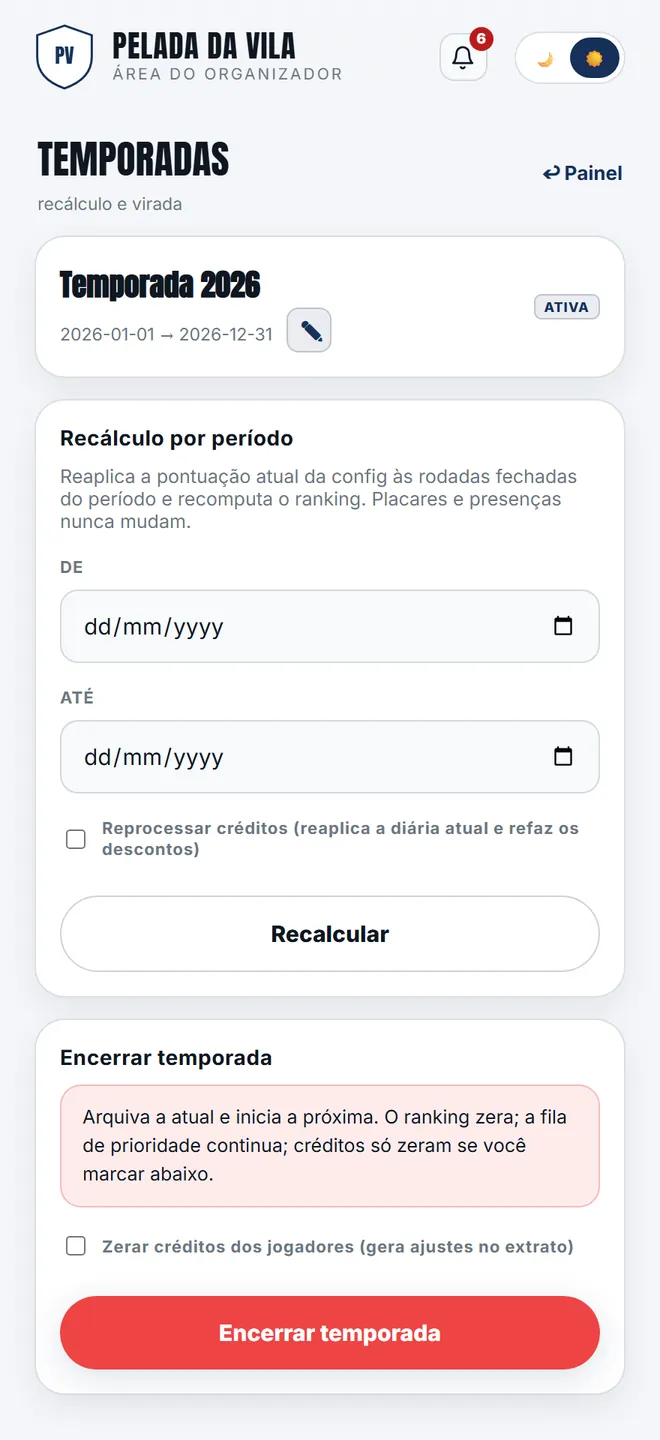This screenshot has height=1440, width=660.
Task: Click the Temporada 2026 card heading
Action: pyautogui.click(x=160, y=285)
